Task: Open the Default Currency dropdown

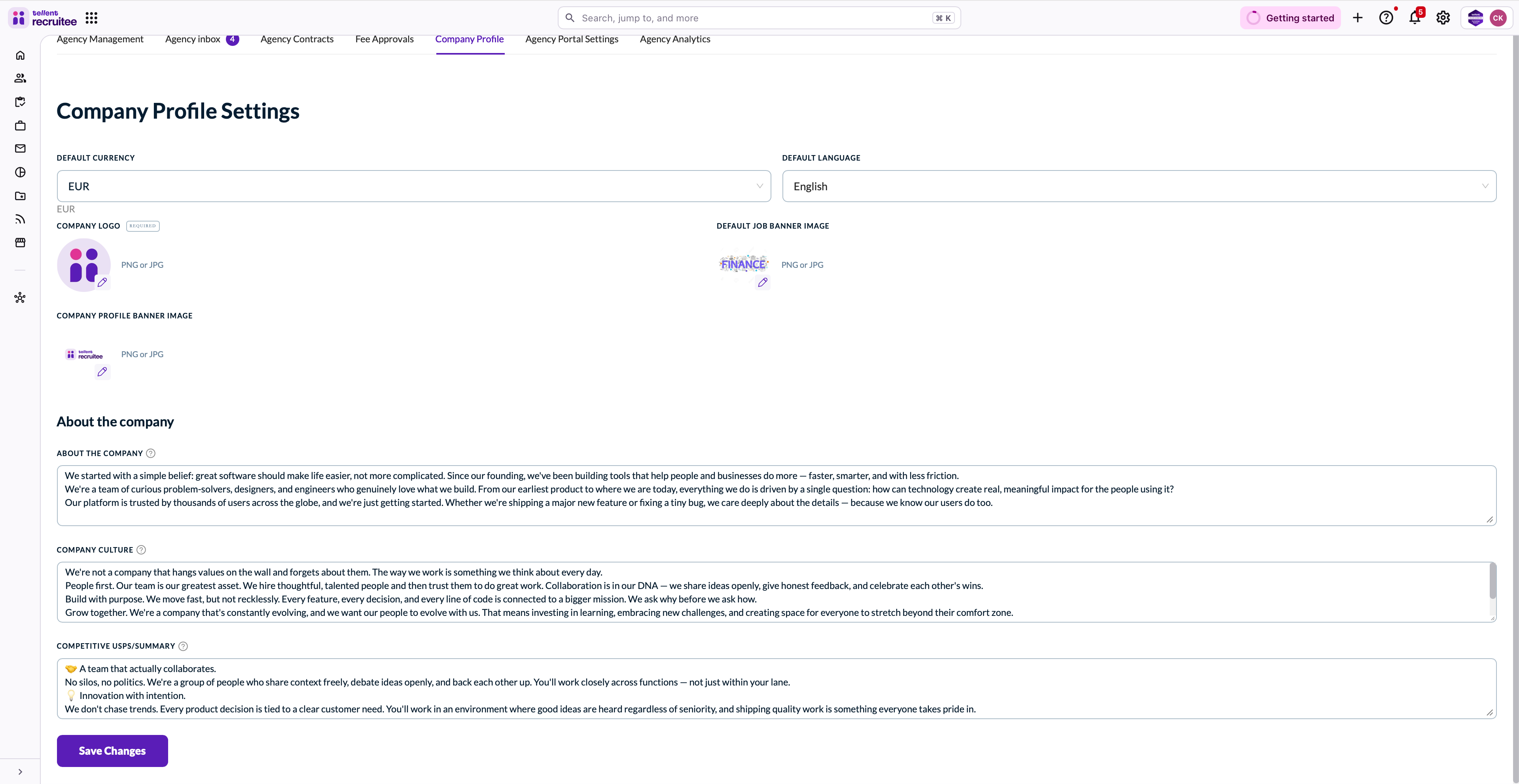Action: click(414, 186)
